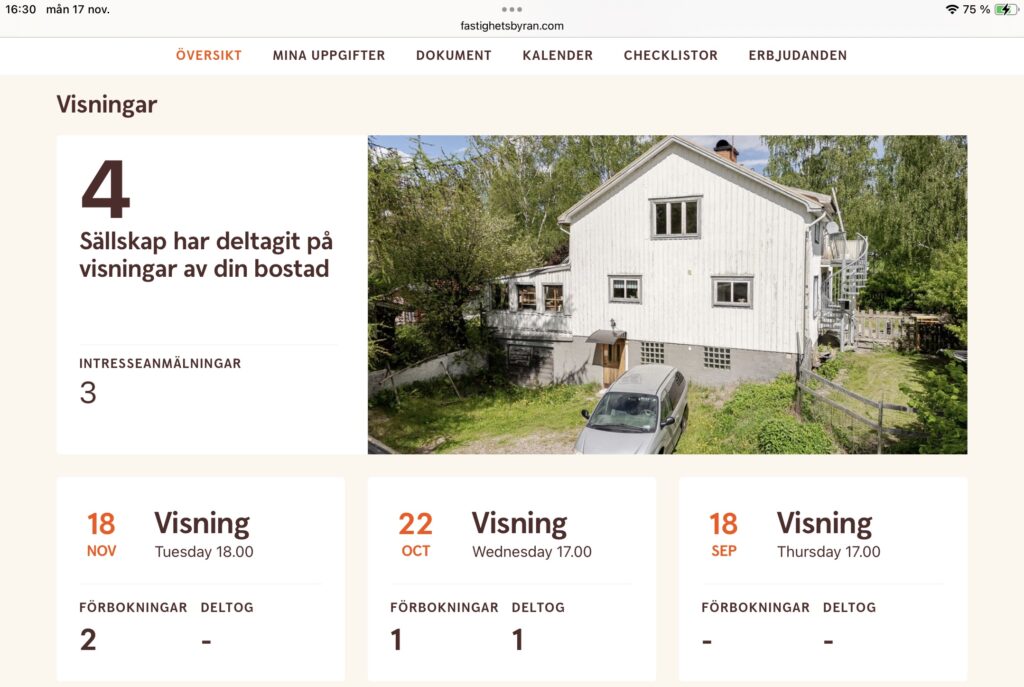
Task: Tap Förbokningar value 2 on Nov showing
Action: click(x=88, y=639)
